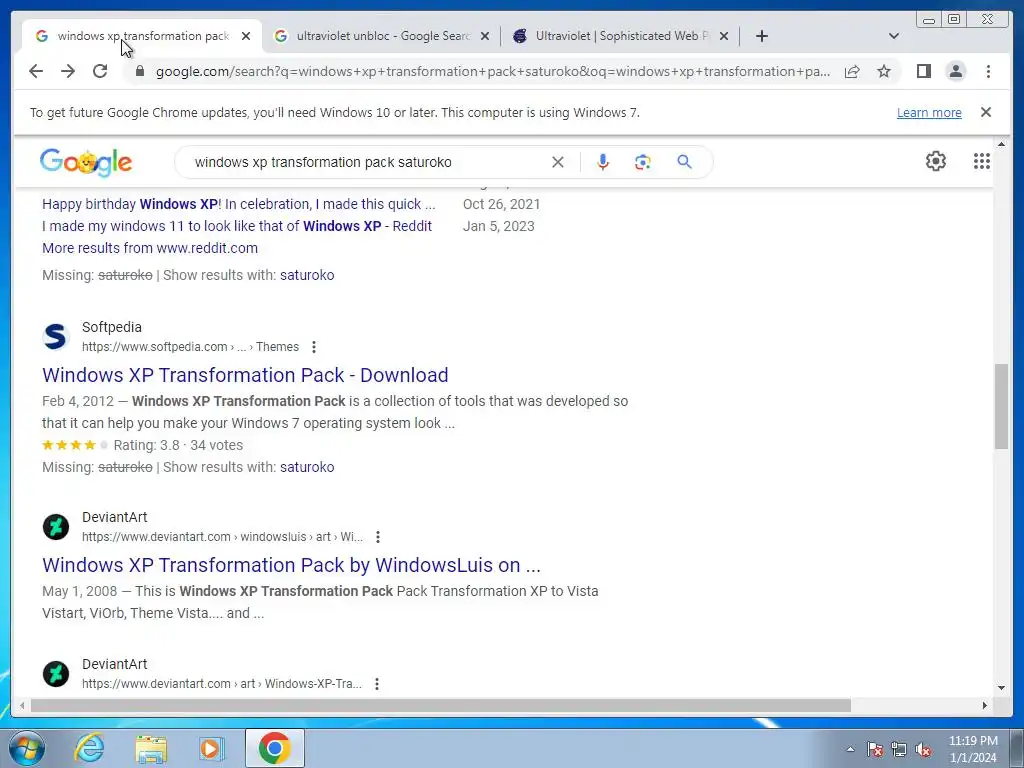Dismiss the Chrome update notice
Screen dimensions: 1024x768
click(986, 112)
